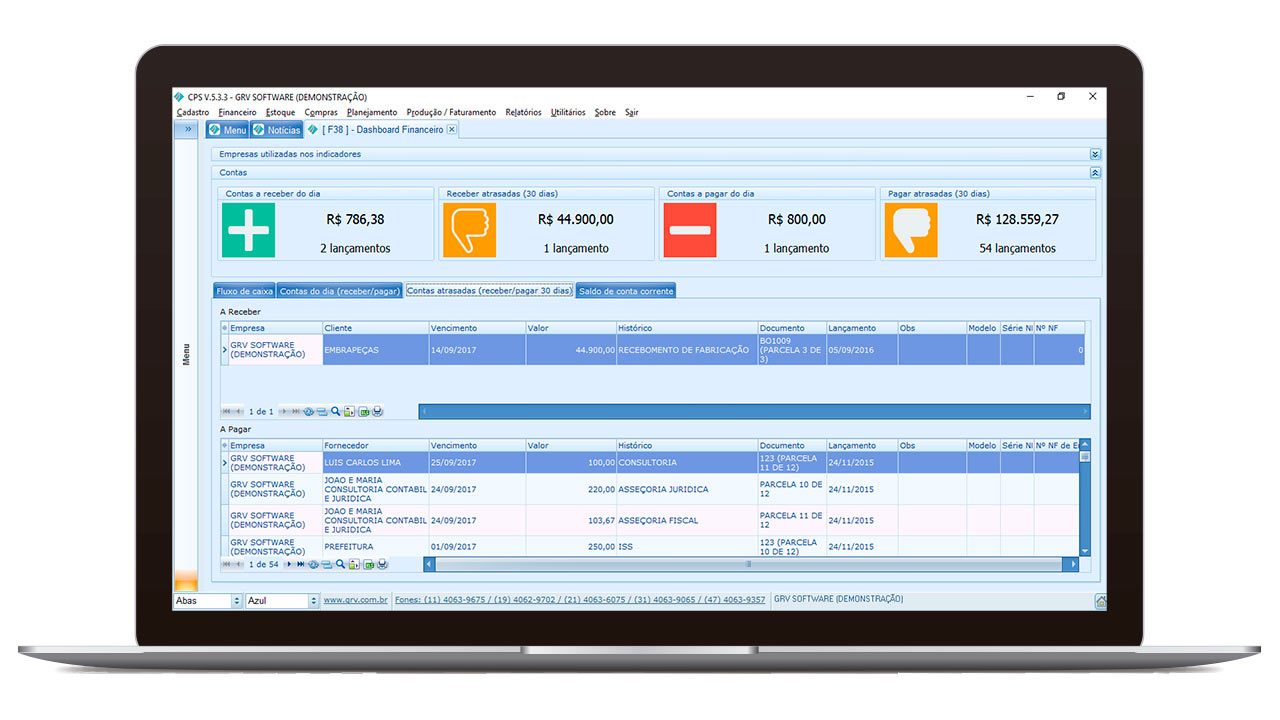Open the Azul color theme dropdown
The height and width of the screenshot is (720, 1280).
(x=313, y=601)
